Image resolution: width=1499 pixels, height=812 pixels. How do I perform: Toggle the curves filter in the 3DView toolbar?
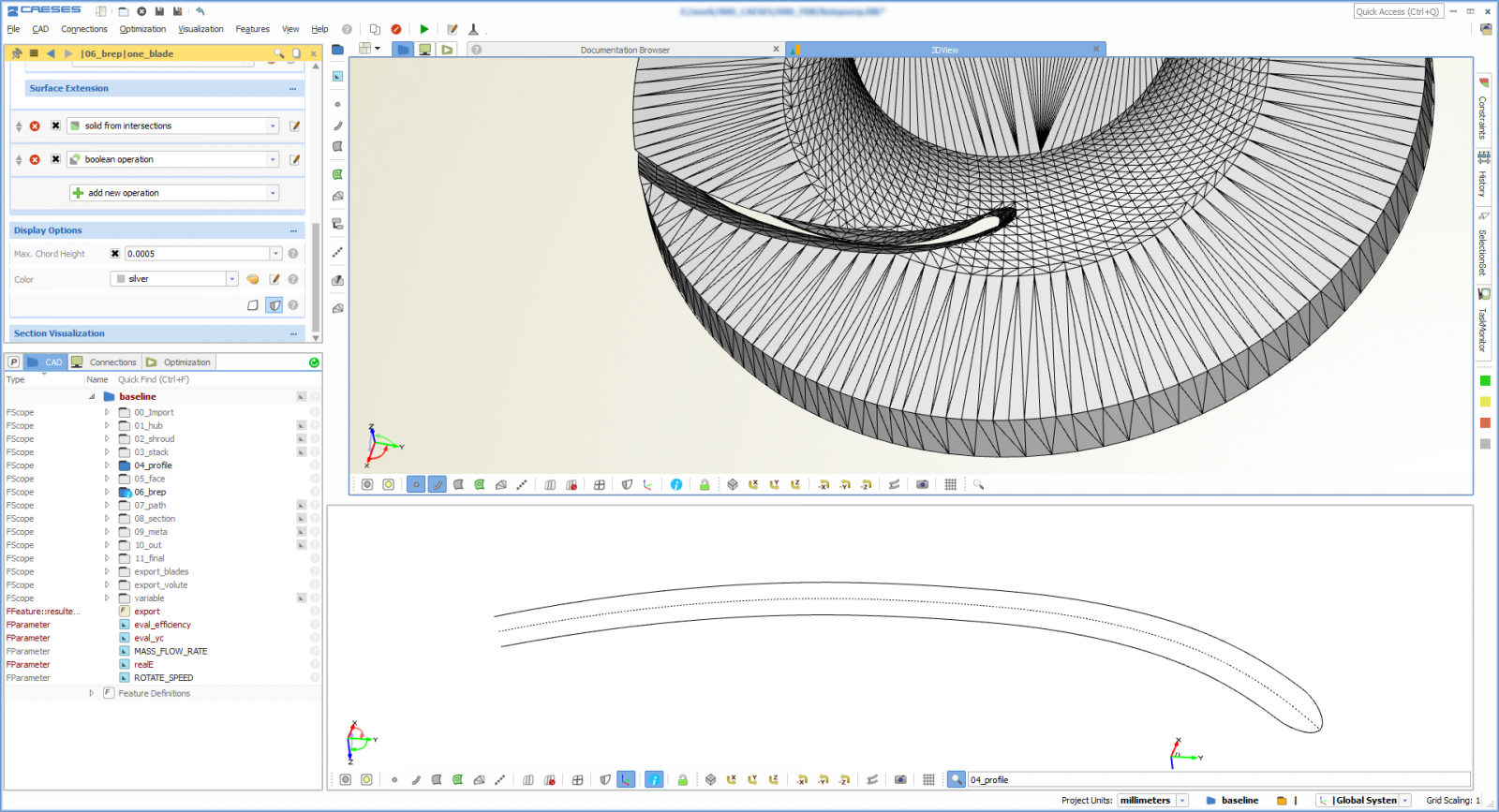click(438, 484)
